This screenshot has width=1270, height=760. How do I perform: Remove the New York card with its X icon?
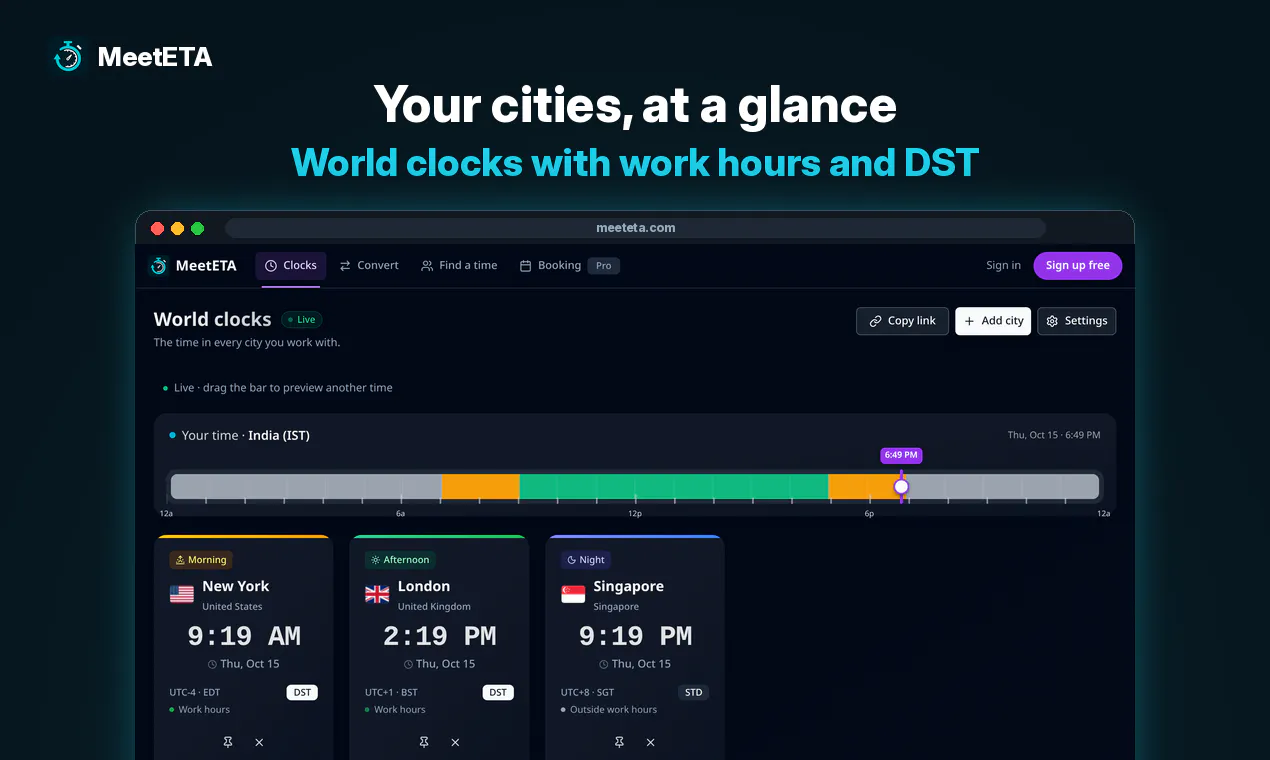259,742
